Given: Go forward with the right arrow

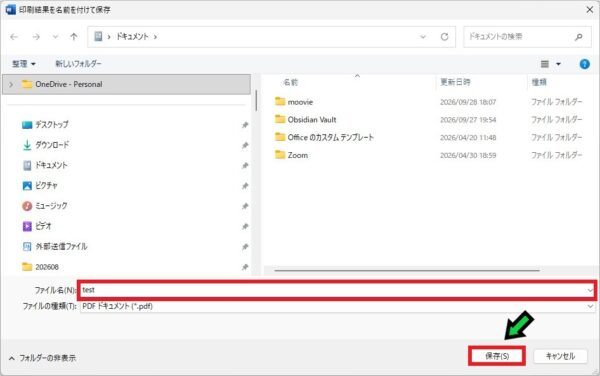Looking at the screenshot, I should [36, 37].
